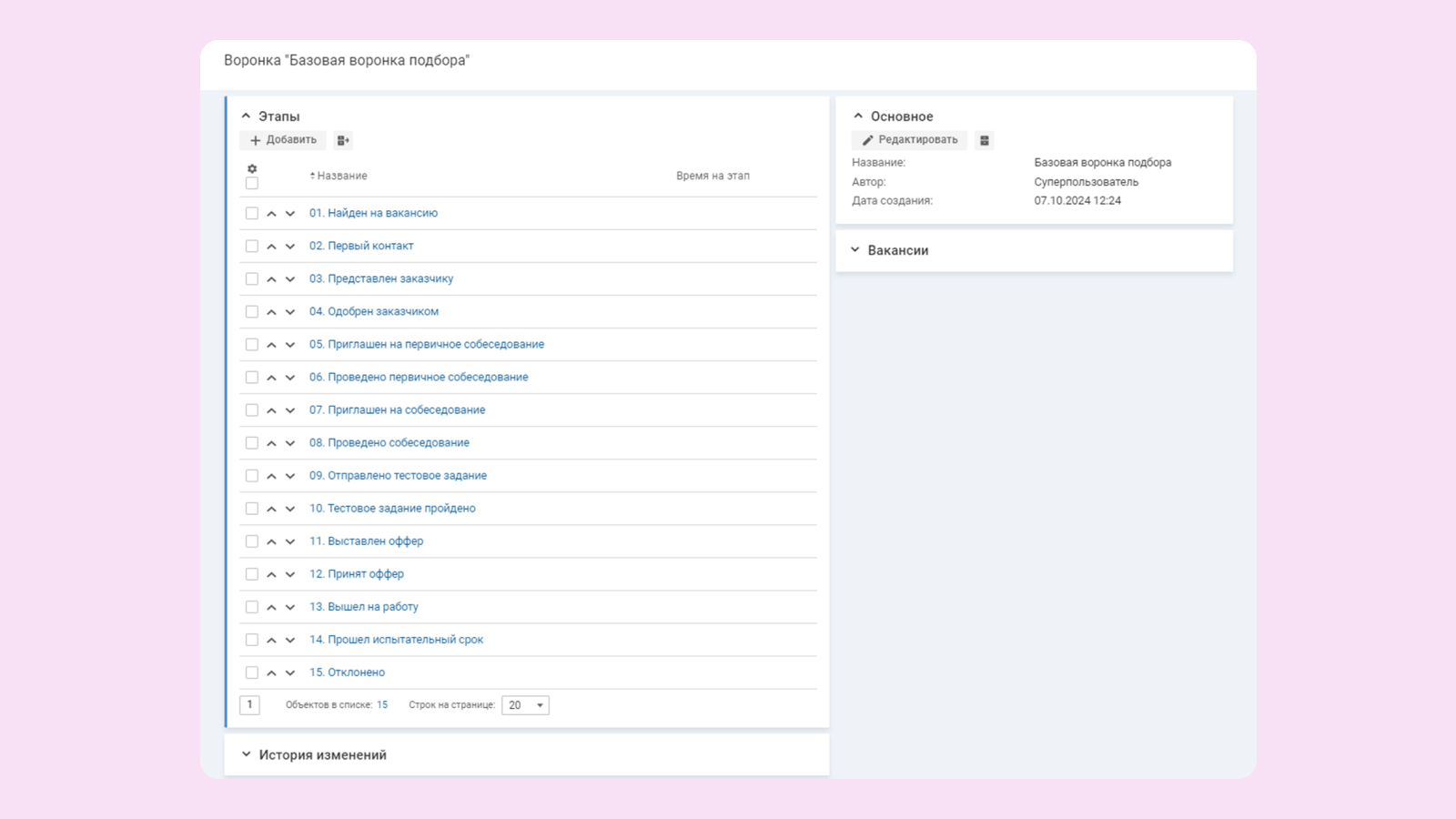Click creation date 07.10.2024 12:24
The width and height of the screenshot is (1456, 819).
(x=1077, y=201)
